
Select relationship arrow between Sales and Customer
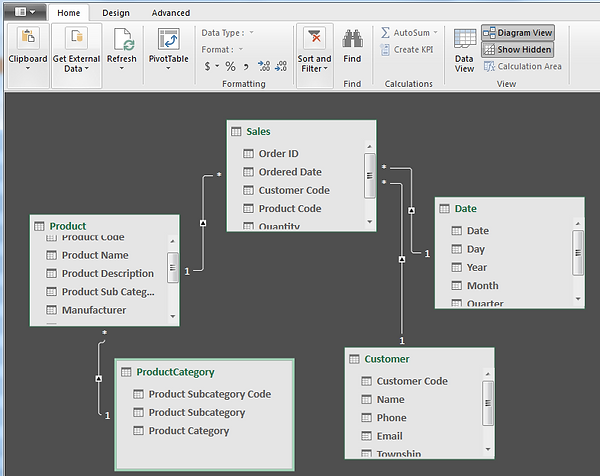[402, 259]
